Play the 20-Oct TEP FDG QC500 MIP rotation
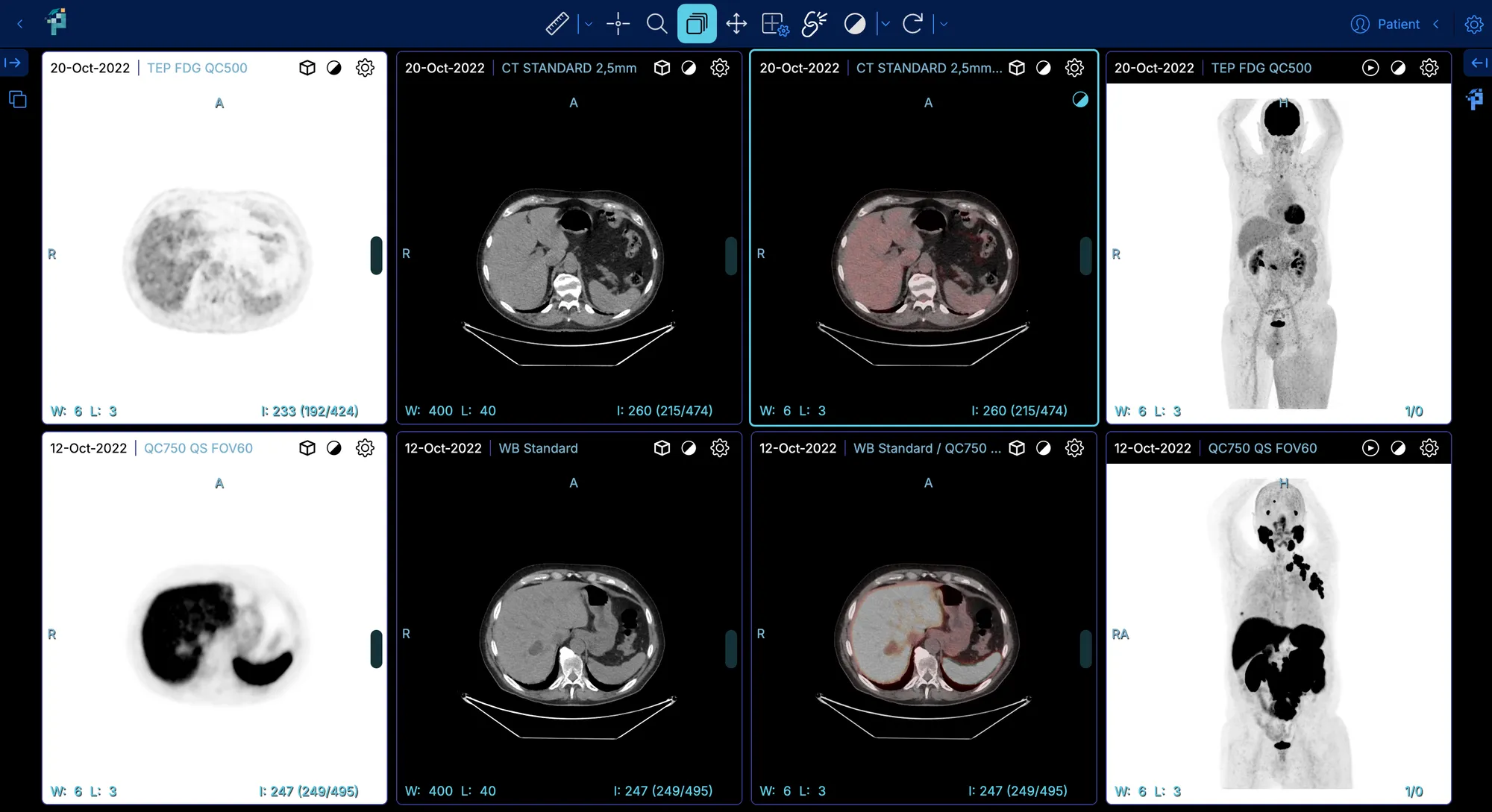The height and width of the screenshot is (812, 1492). (1370, 68)
